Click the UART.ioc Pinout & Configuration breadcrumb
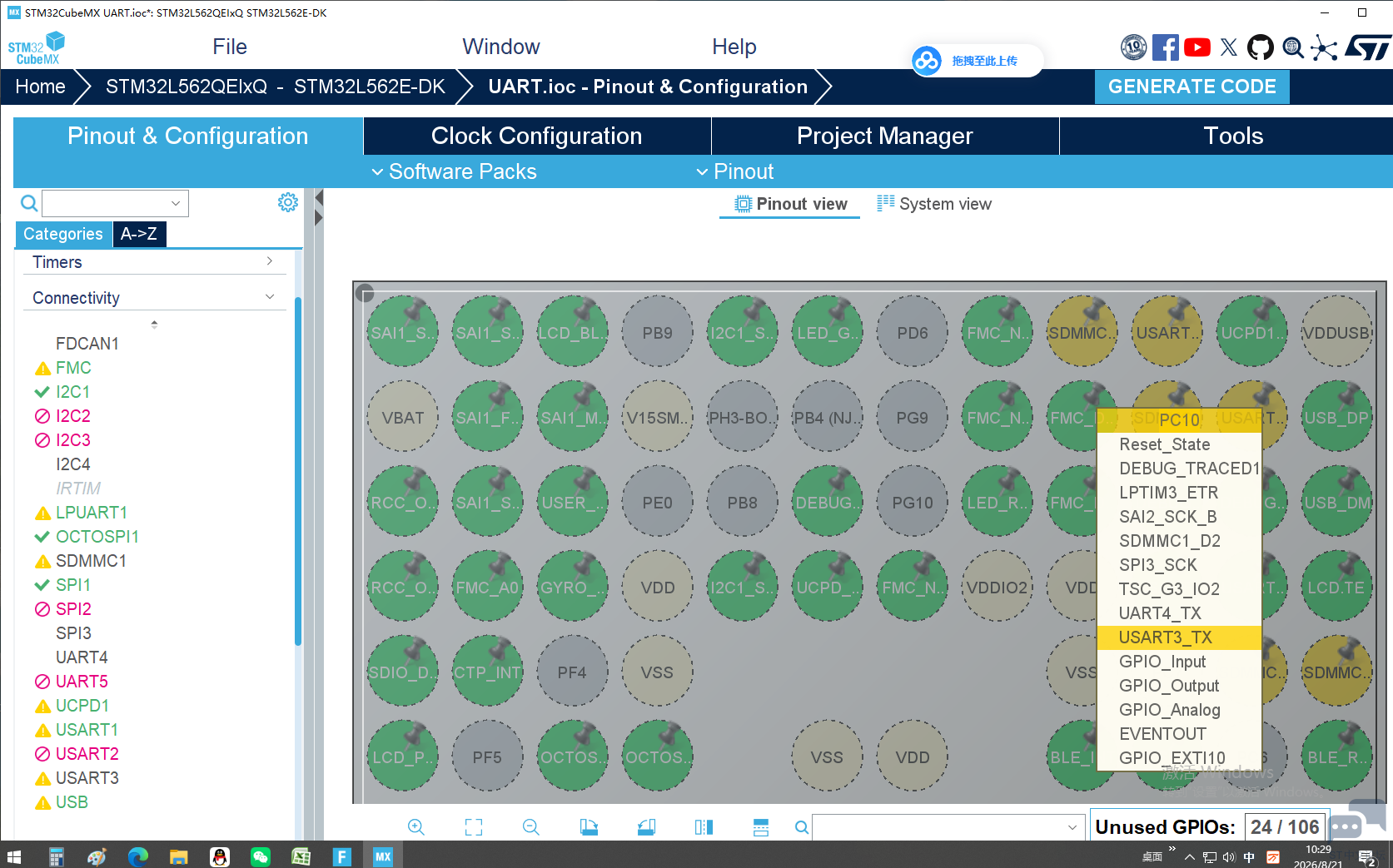1393x868 pixels. coord(648,87)
